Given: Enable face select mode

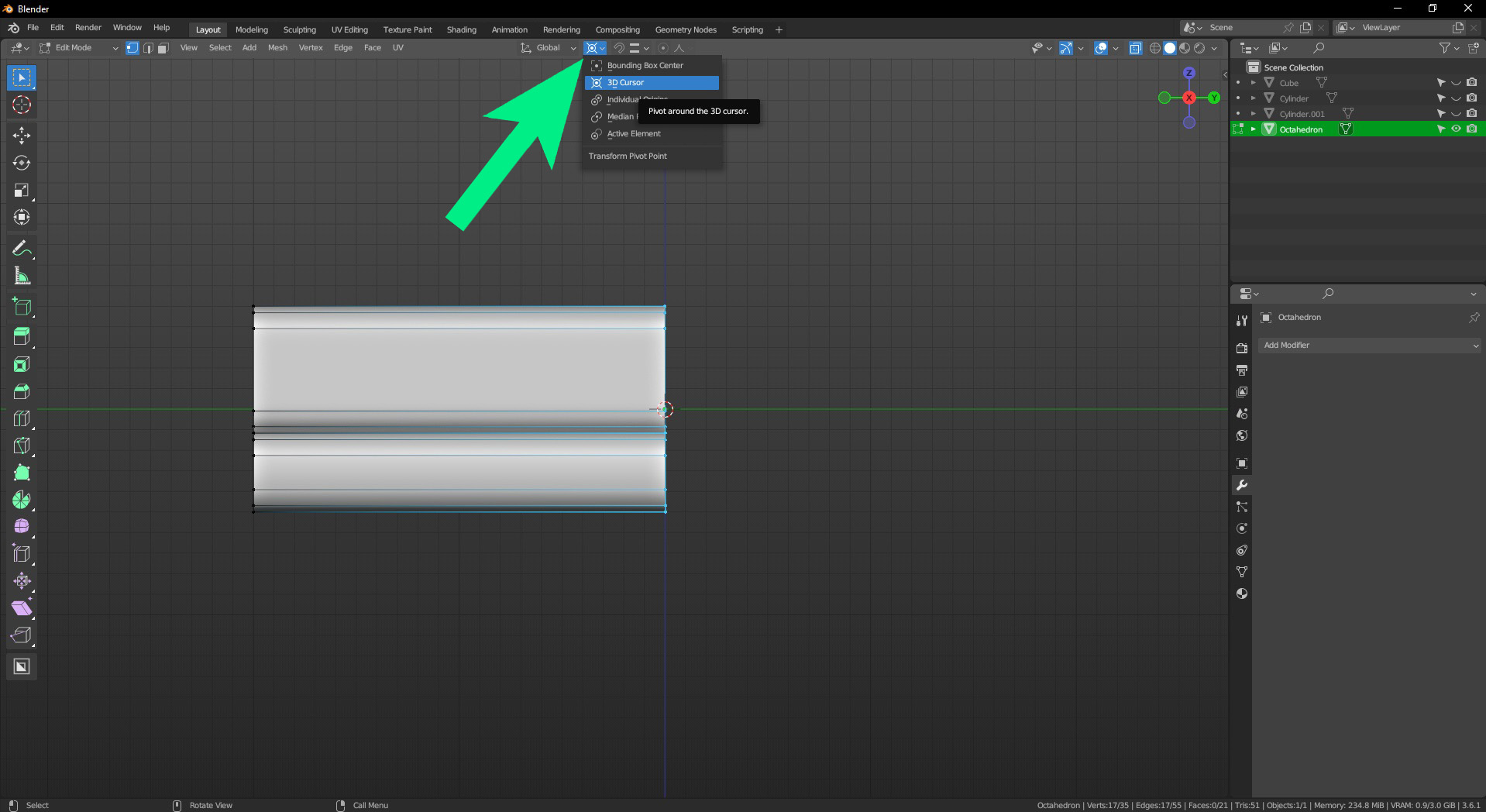Looking at the screenshot, I should [x=163, y=48].
